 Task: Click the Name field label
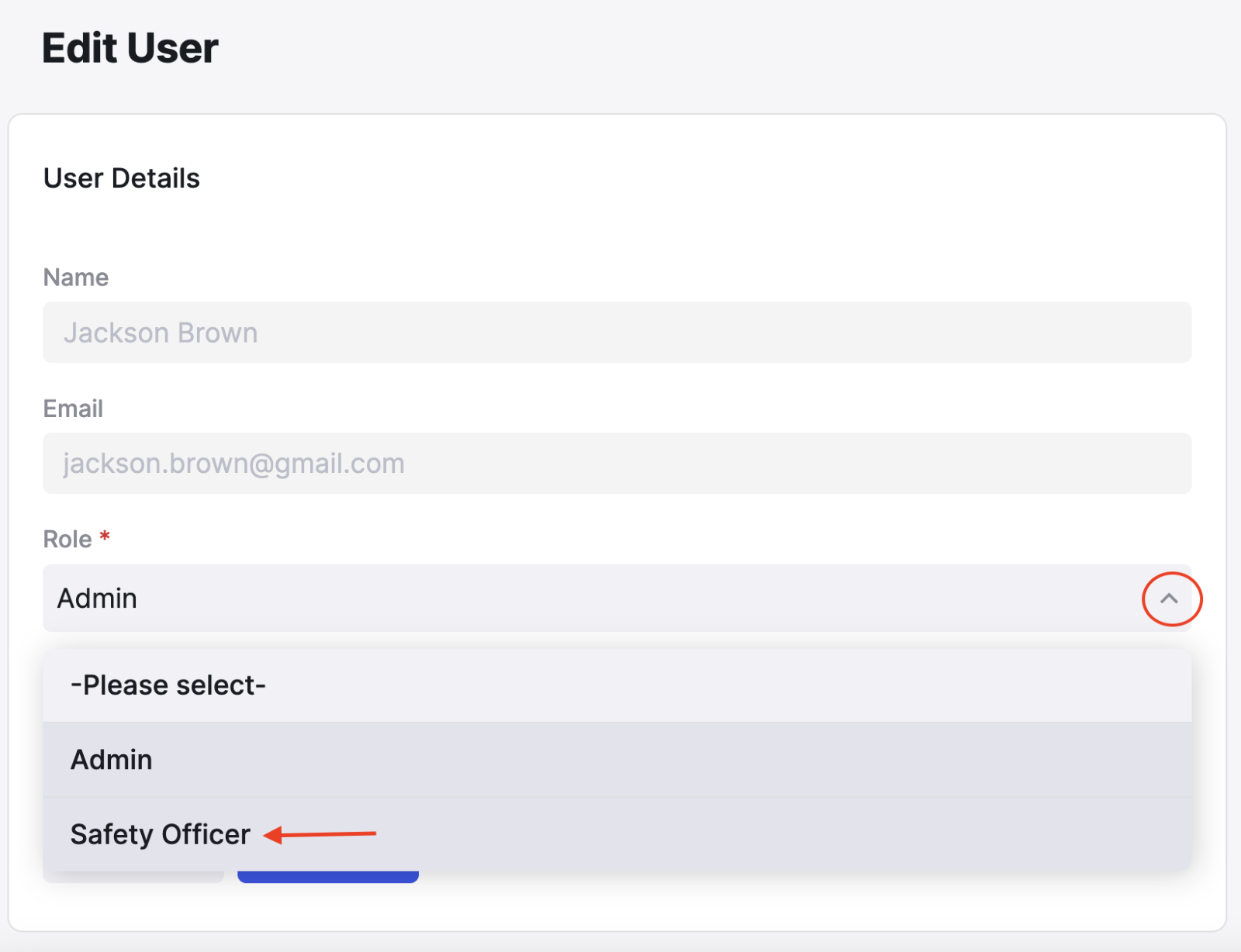[x=76, y=278]
